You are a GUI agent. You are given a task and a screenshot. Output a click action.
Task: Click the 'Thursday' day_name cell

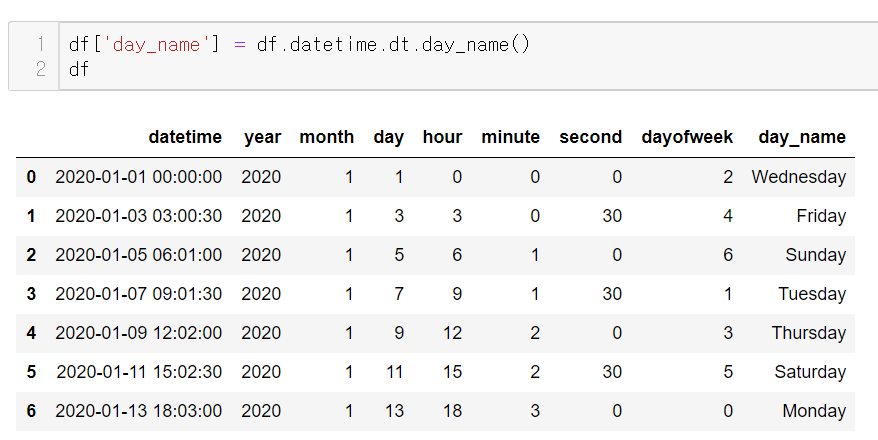pyautogui.click(x=809, y=333)
